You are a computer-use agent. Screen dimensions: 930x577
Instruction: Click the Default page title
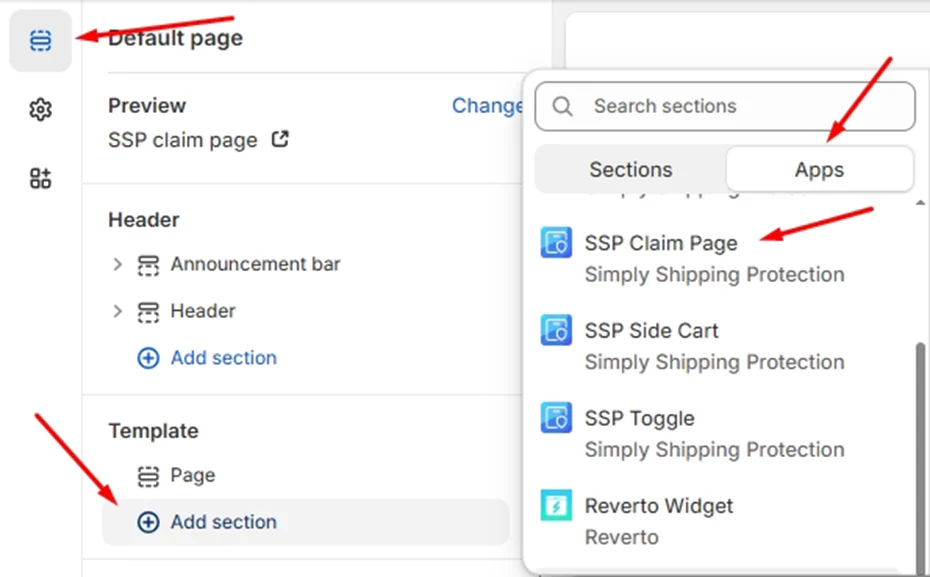176,38
